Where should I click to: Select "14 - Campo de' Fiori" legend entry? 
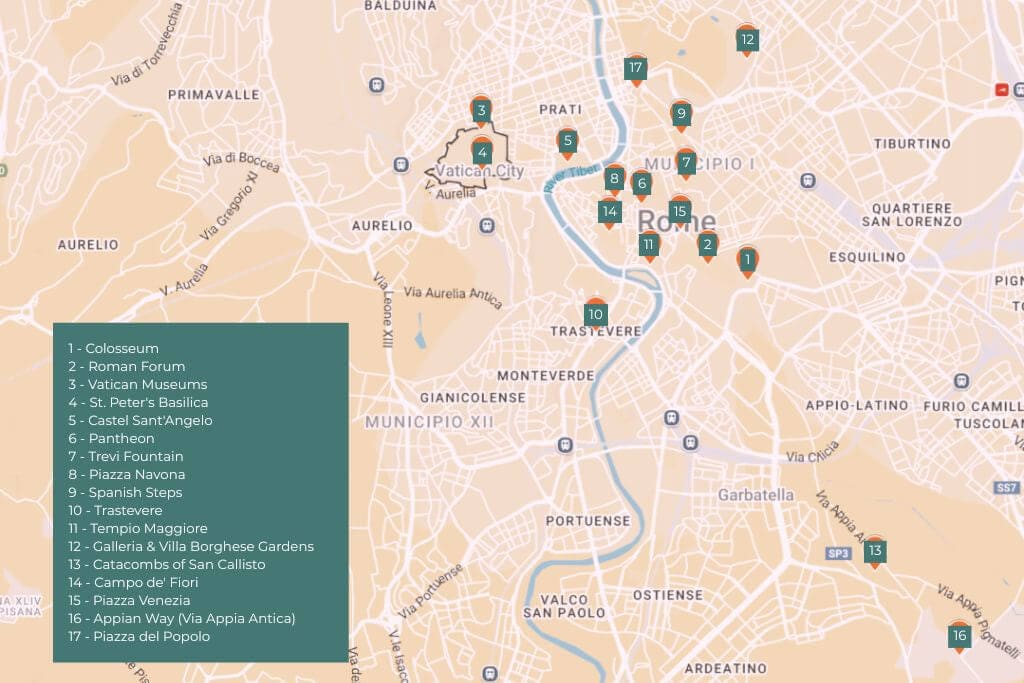[133, 582]
